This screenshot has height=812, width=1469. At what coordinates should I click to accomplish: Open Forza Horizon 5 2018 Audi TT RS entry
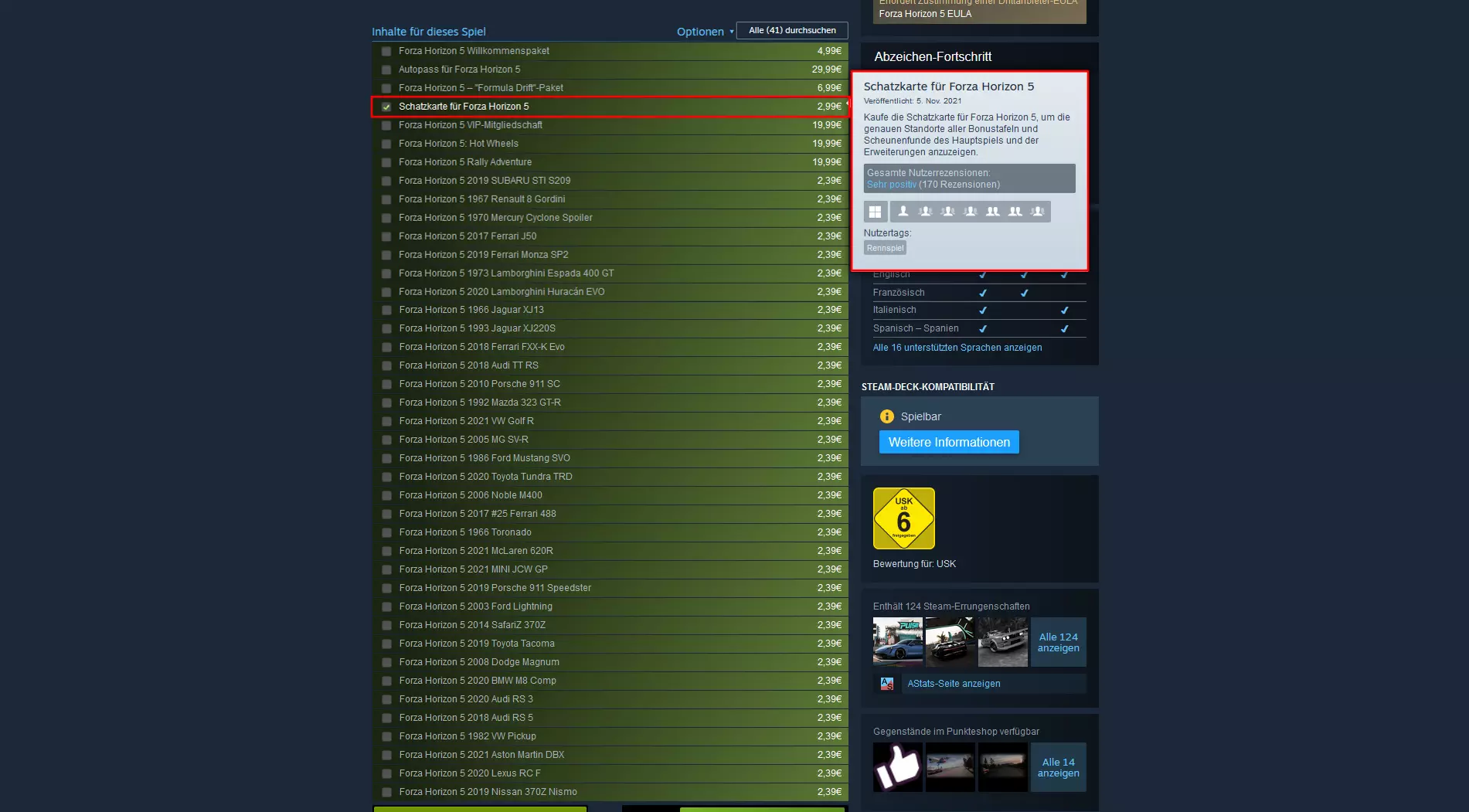610,365
